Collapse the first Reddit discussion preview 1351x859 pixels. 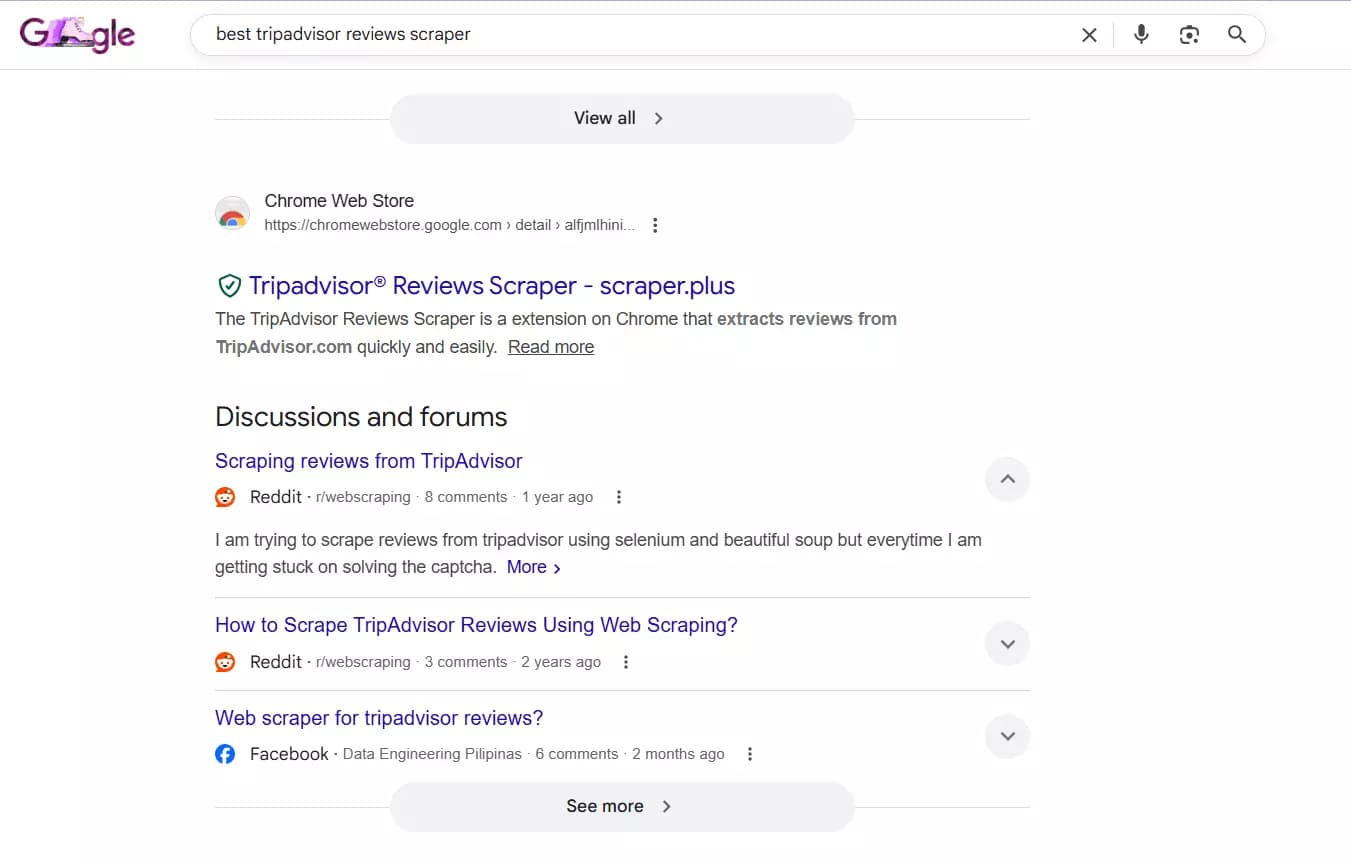click(x=1007, y=479)
